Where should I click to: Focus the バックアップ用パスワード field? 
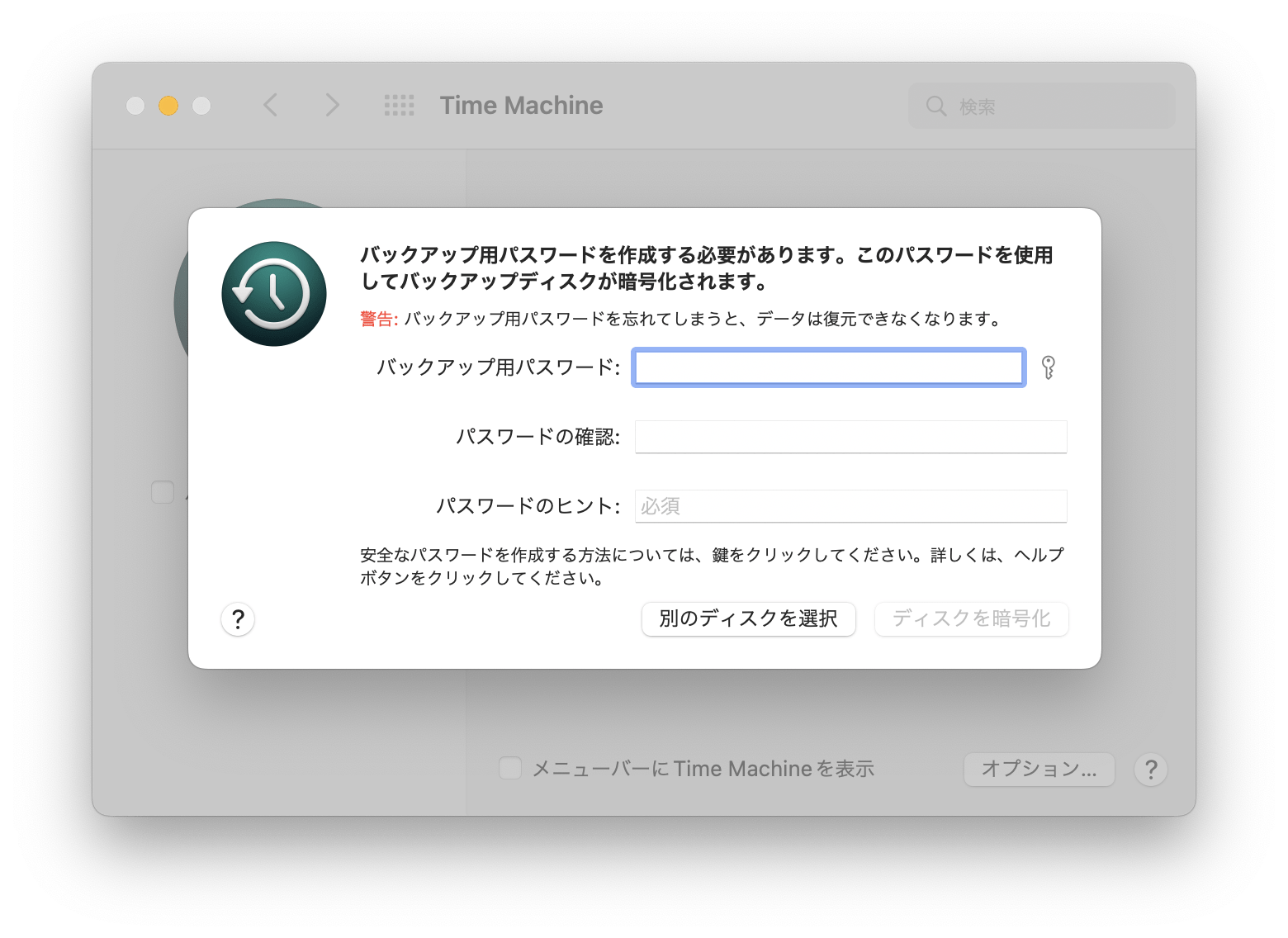coord(828,367)
